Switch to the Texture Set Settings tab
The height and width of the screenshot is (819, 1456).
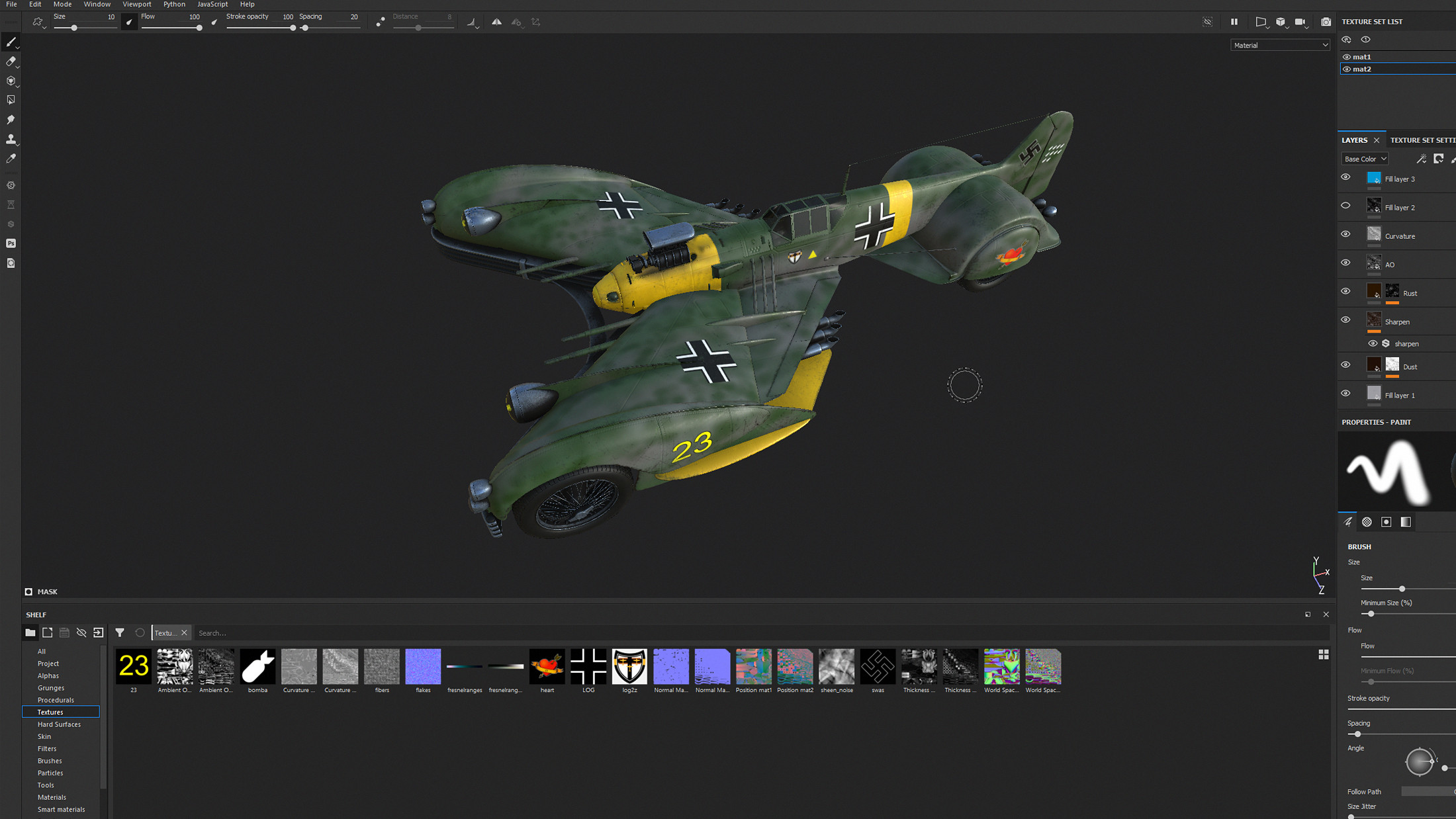point(1422,140)
